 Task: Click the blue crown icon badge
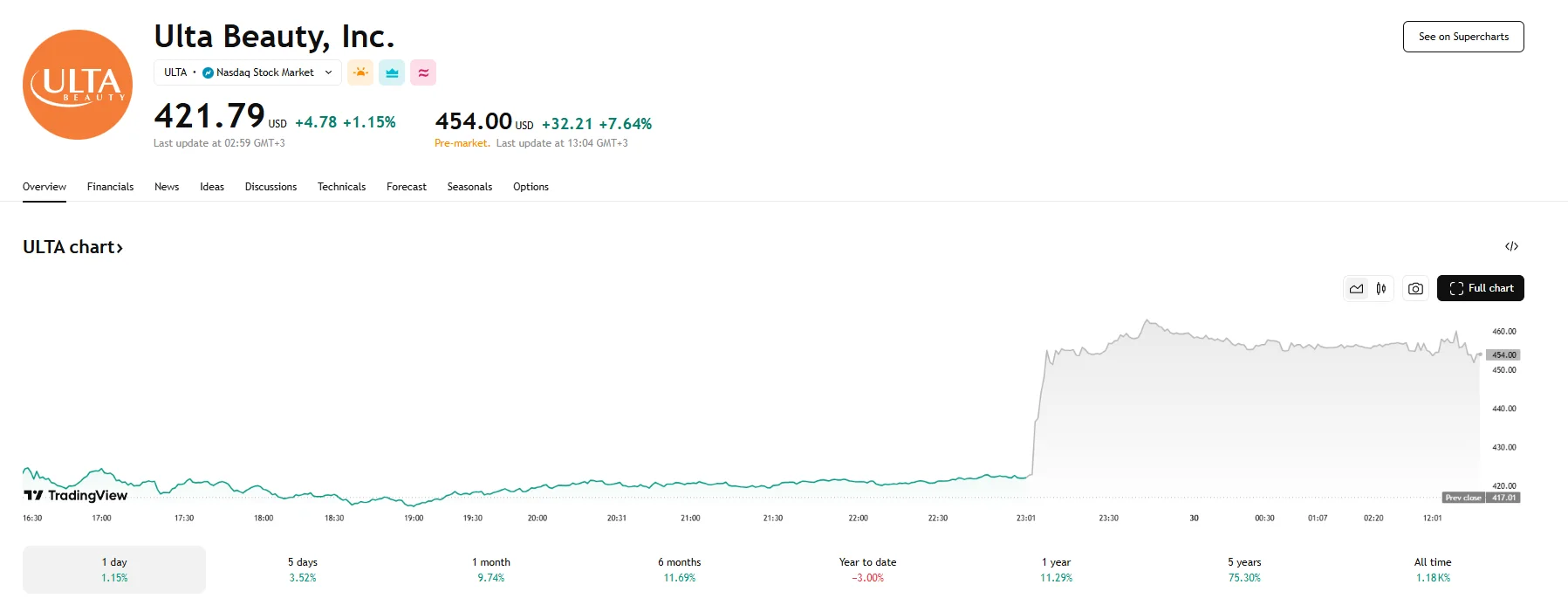coord(392,72)
